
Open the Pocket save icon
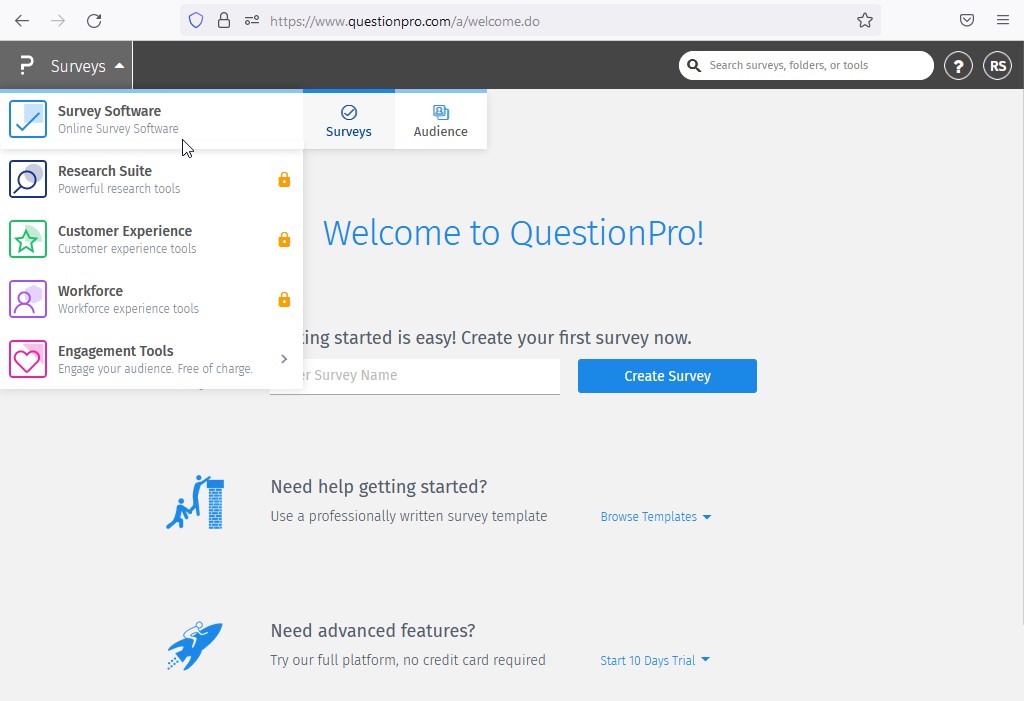(x=967, y=20)
